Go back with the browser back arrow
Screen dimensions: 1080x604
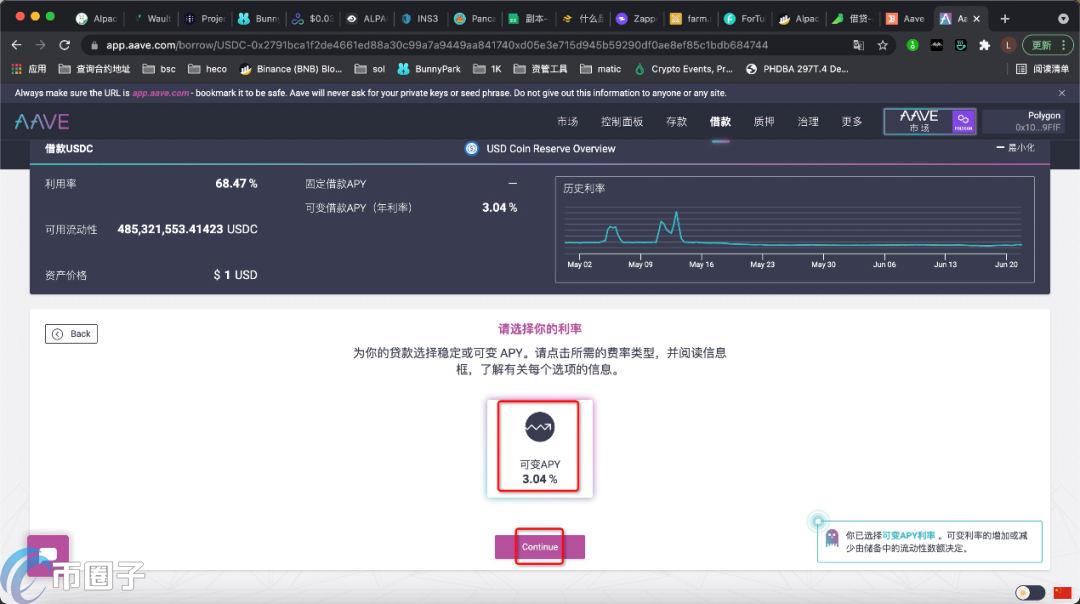(x=17, y=45)
